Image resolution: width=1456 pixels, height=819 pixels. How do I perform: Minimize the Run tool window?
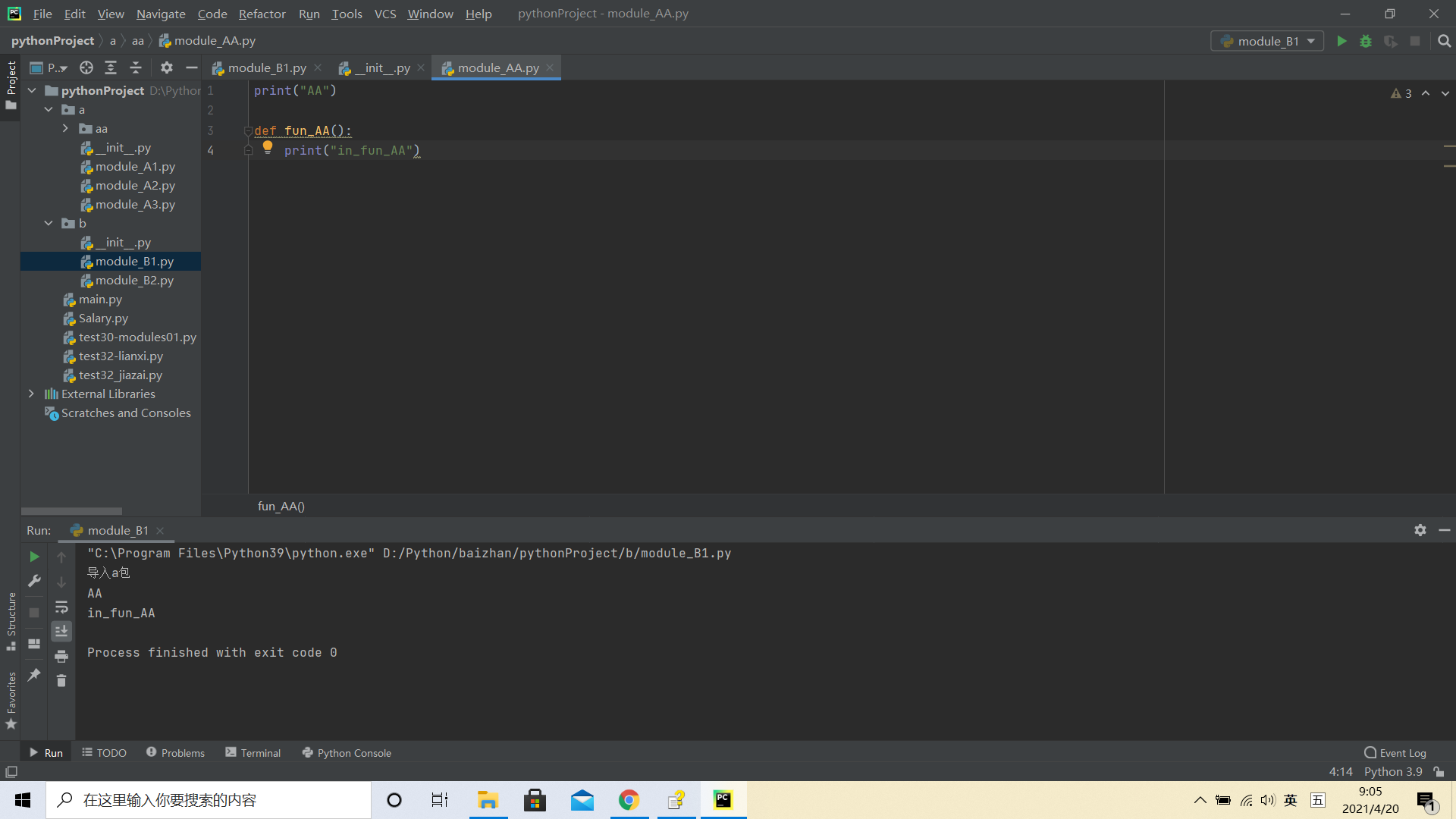pos(1445,530)
